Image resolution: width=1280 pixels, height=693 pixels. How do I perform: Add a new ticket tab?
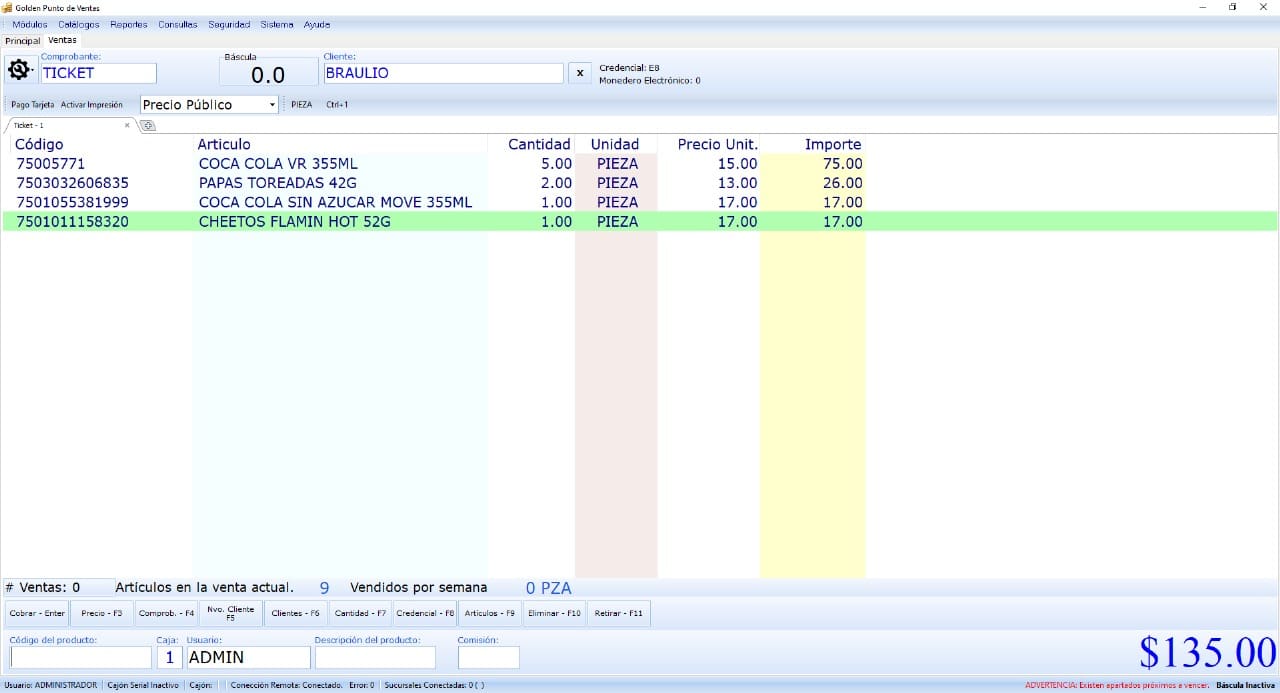[148, 125]
